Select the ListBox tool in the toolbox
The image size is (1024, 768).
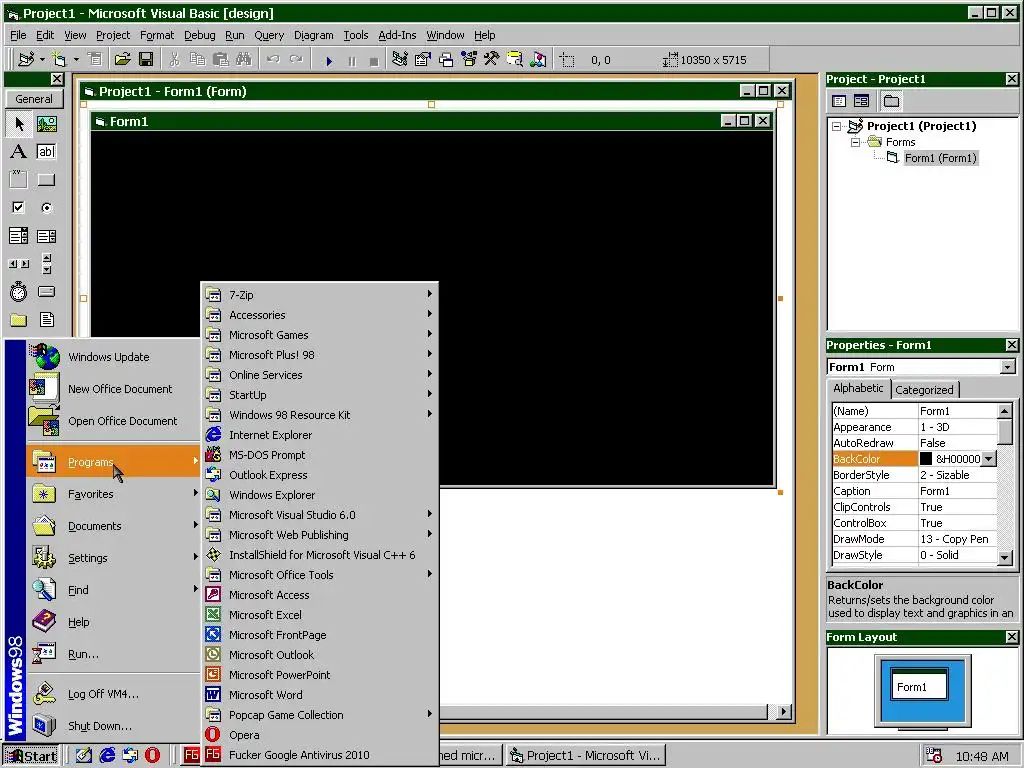46,236
